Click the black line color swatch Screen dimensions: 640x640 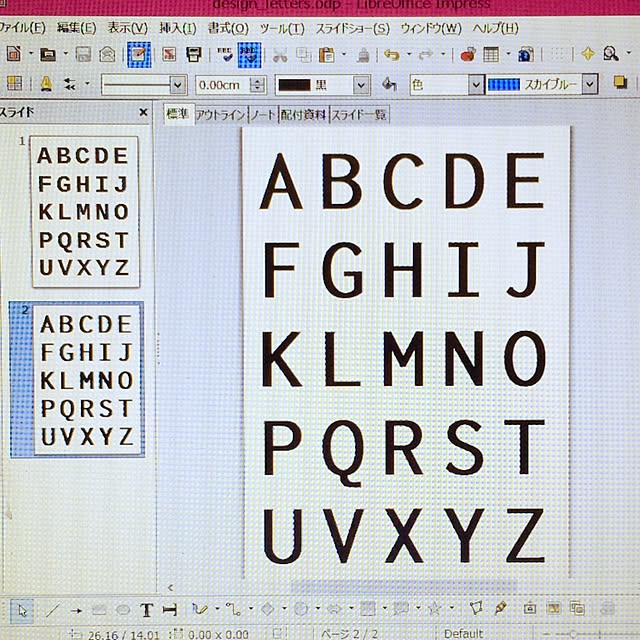(x=294, y=85)
